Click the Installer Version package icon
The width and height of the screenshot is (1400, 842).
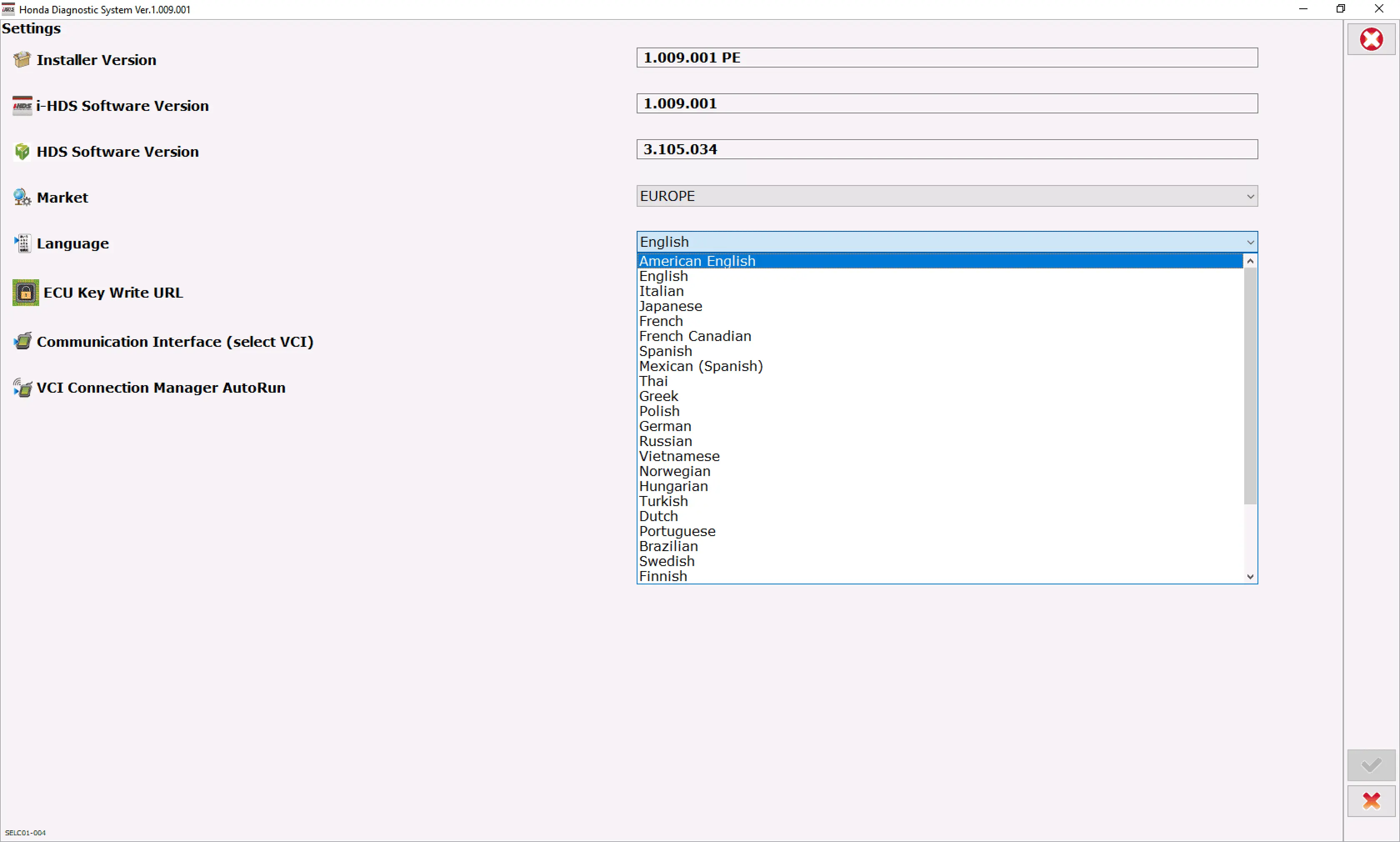22,60
